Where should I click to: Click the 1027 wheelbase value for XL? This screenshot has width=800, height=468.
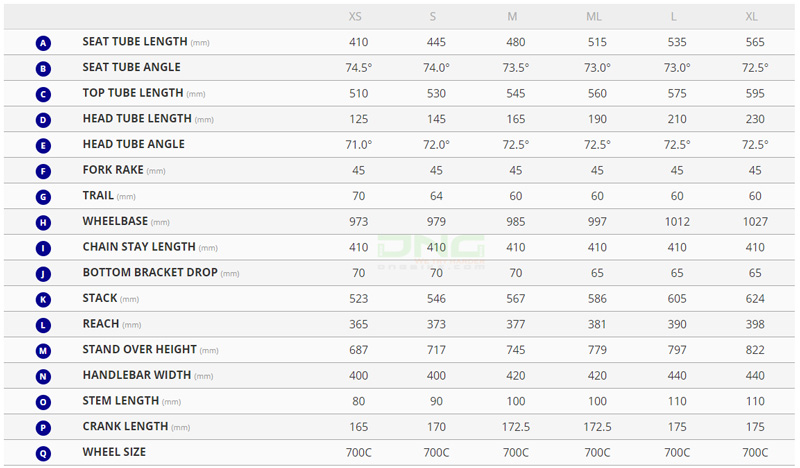pos(755,221)
